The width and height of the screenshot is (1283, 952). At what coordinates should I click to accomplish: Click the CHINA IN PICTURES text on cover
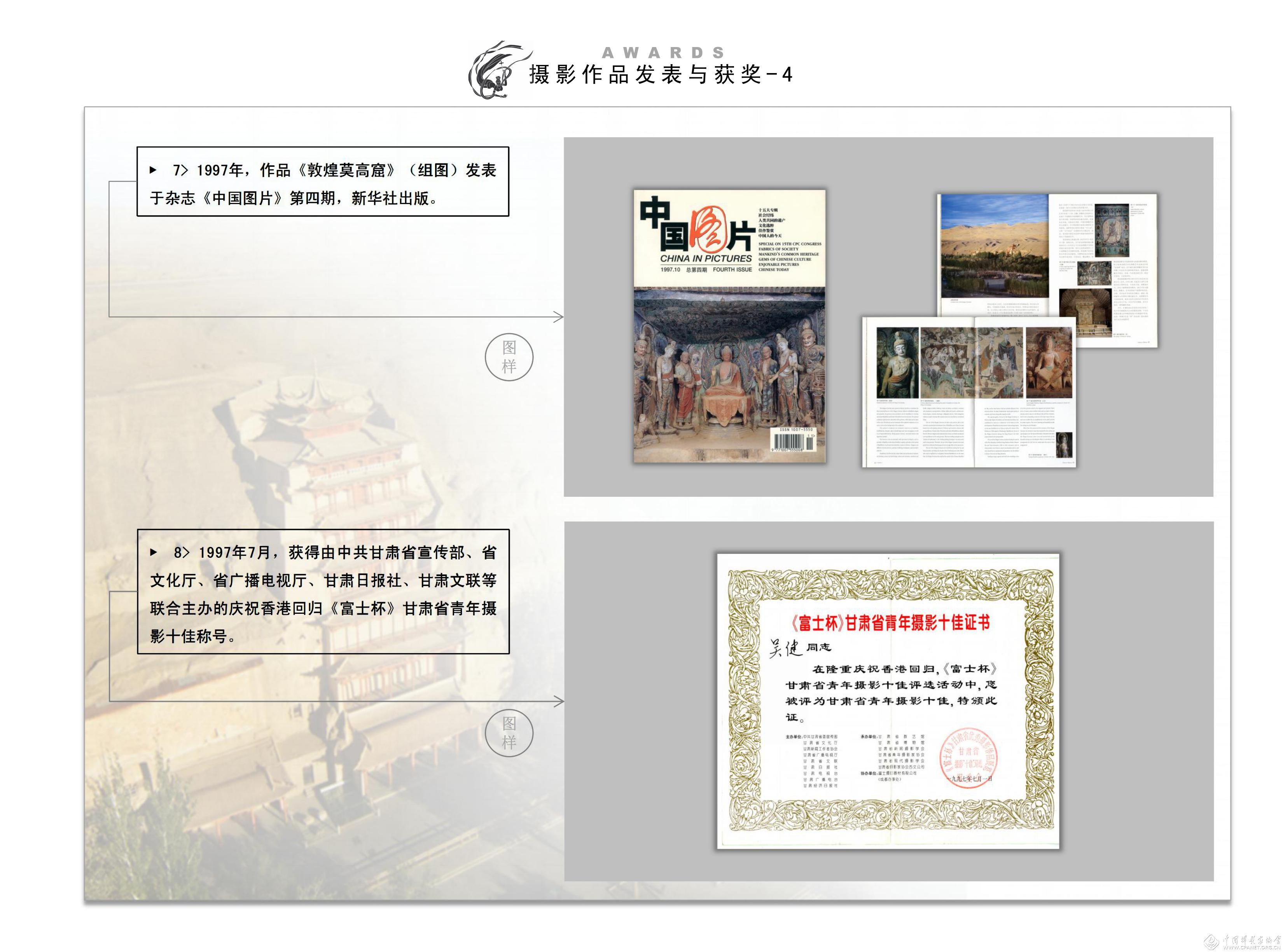click(706, 259)
